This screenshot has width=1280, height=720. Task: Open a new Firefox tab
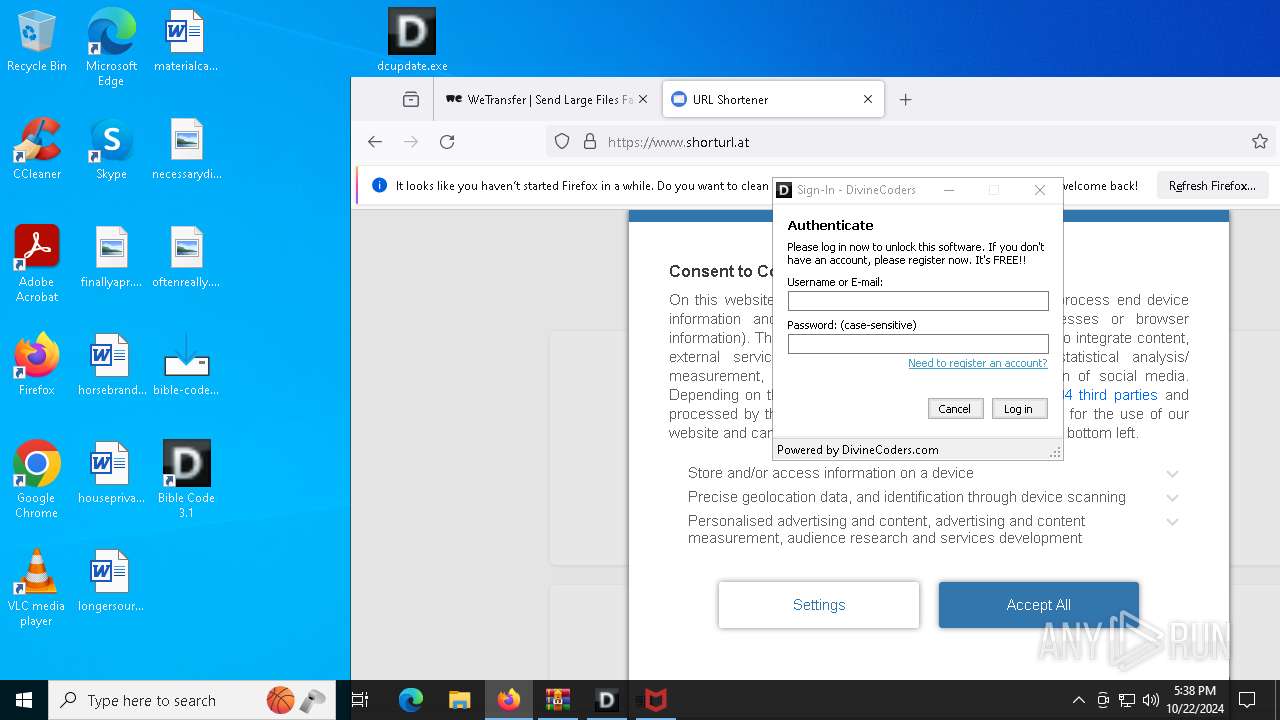pyautogui.click(x=905, y=99)
